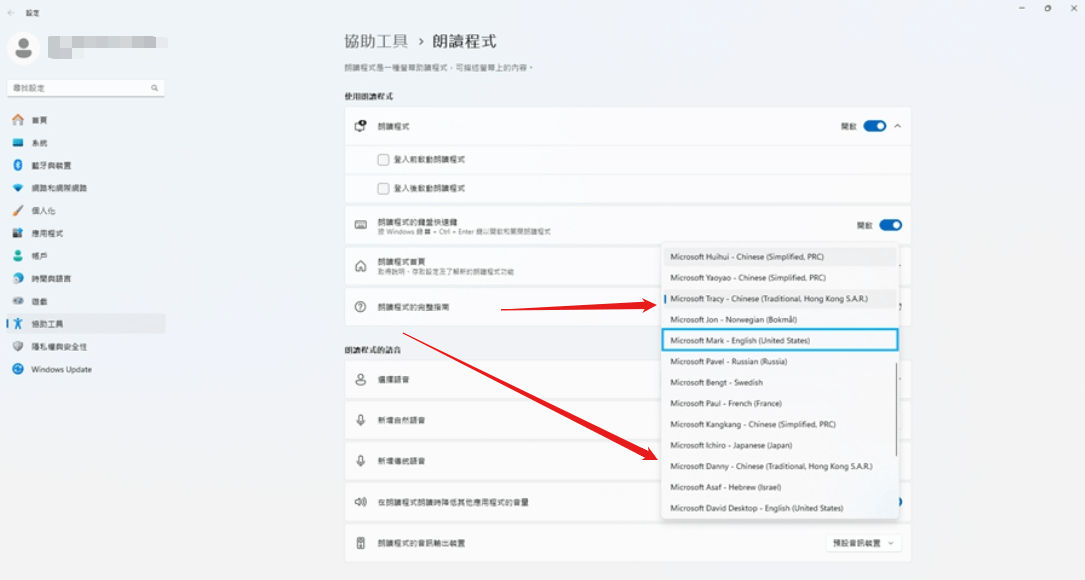
Task: Pick Microsoft Pavel - Russian (Russia)
Action: click(780, 361)
